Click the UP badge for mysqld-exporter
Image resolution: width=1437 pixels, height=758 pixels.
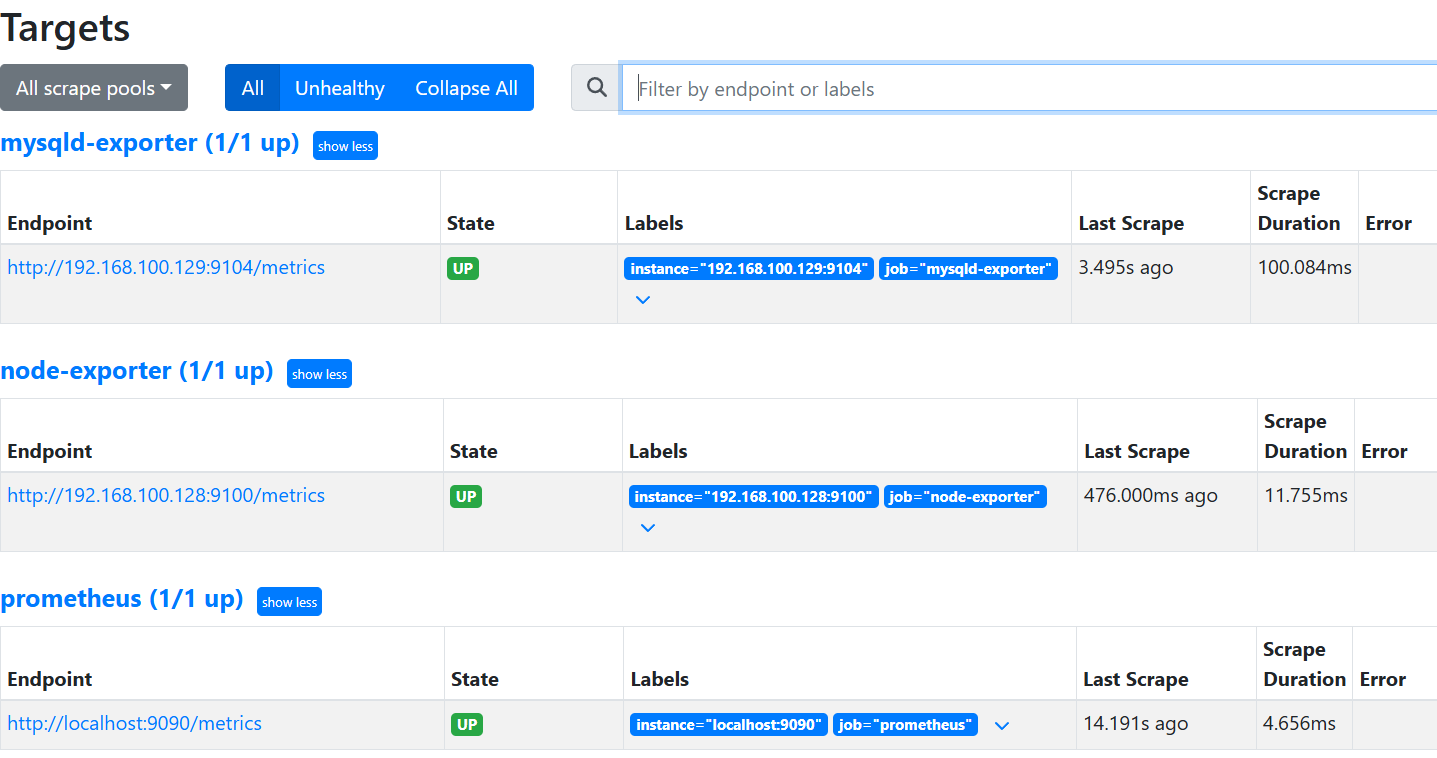[463, 268]
